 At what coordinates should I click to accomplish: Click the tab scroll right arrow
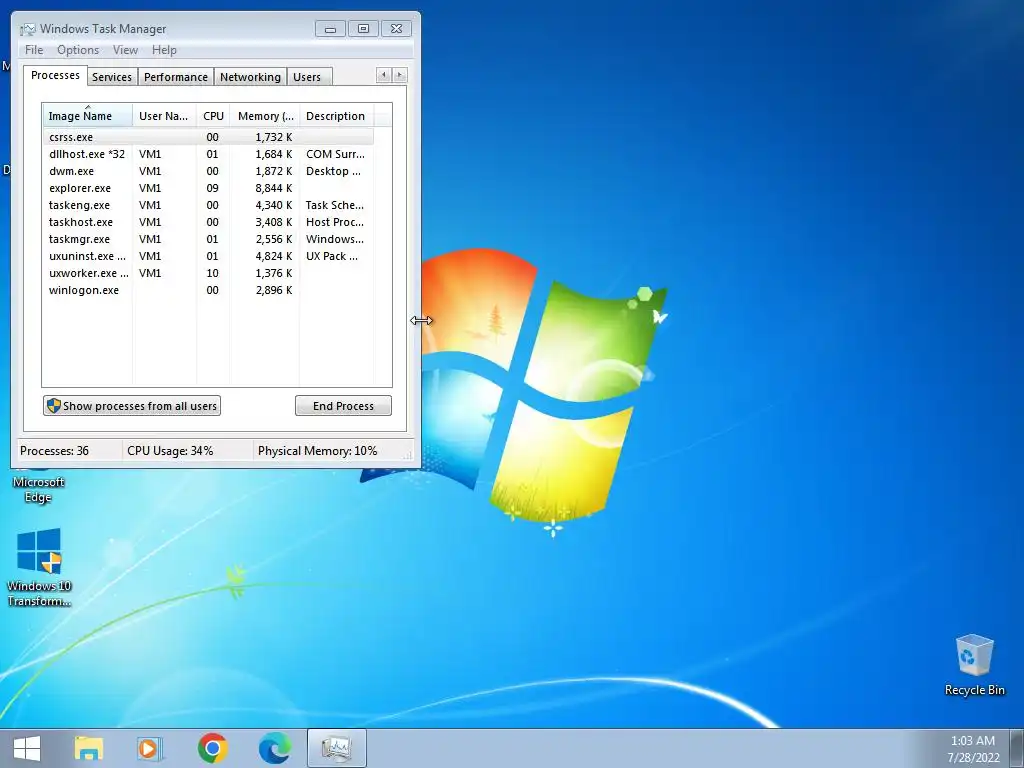[400, 75]
